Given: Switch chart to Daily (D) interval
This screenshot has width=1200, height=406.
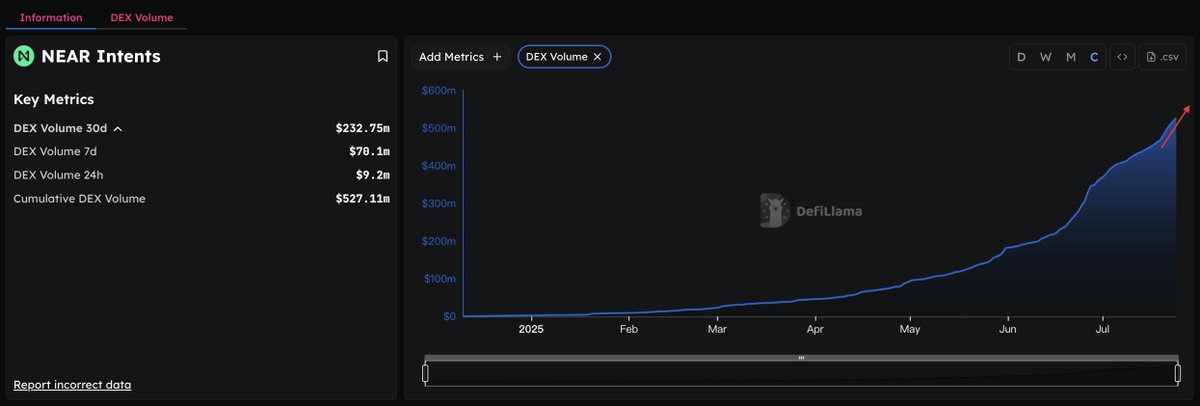Looking at the screenshot, I should pos(1021,57).
